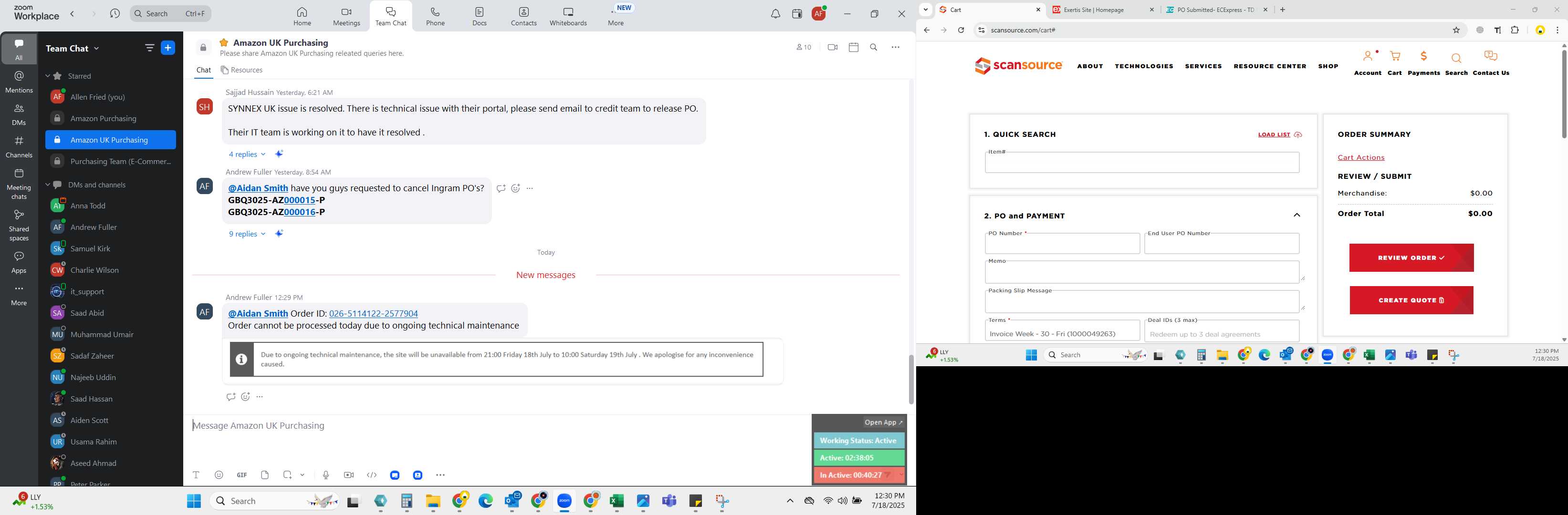The height and width of the screenshot is (515, 1568).
Task: Open the Home tab in Zoom Workplace
Action: [x=302, y=16]
